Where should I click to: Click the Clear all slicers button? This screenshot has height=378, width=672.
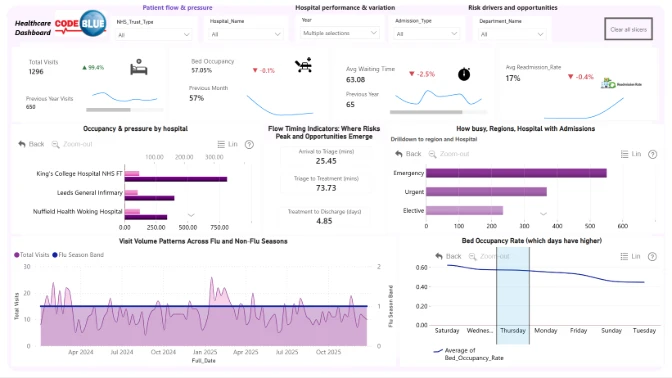pyautogui.click(x=628, y=29)
